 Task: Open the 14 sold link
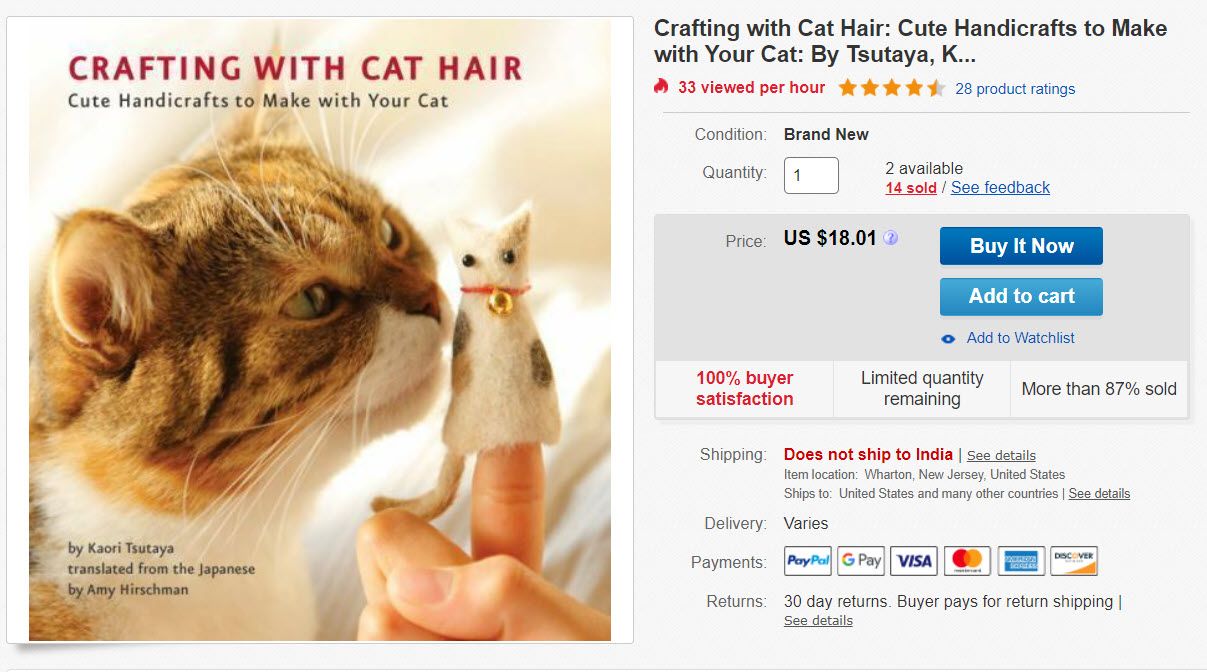[911, 188]
